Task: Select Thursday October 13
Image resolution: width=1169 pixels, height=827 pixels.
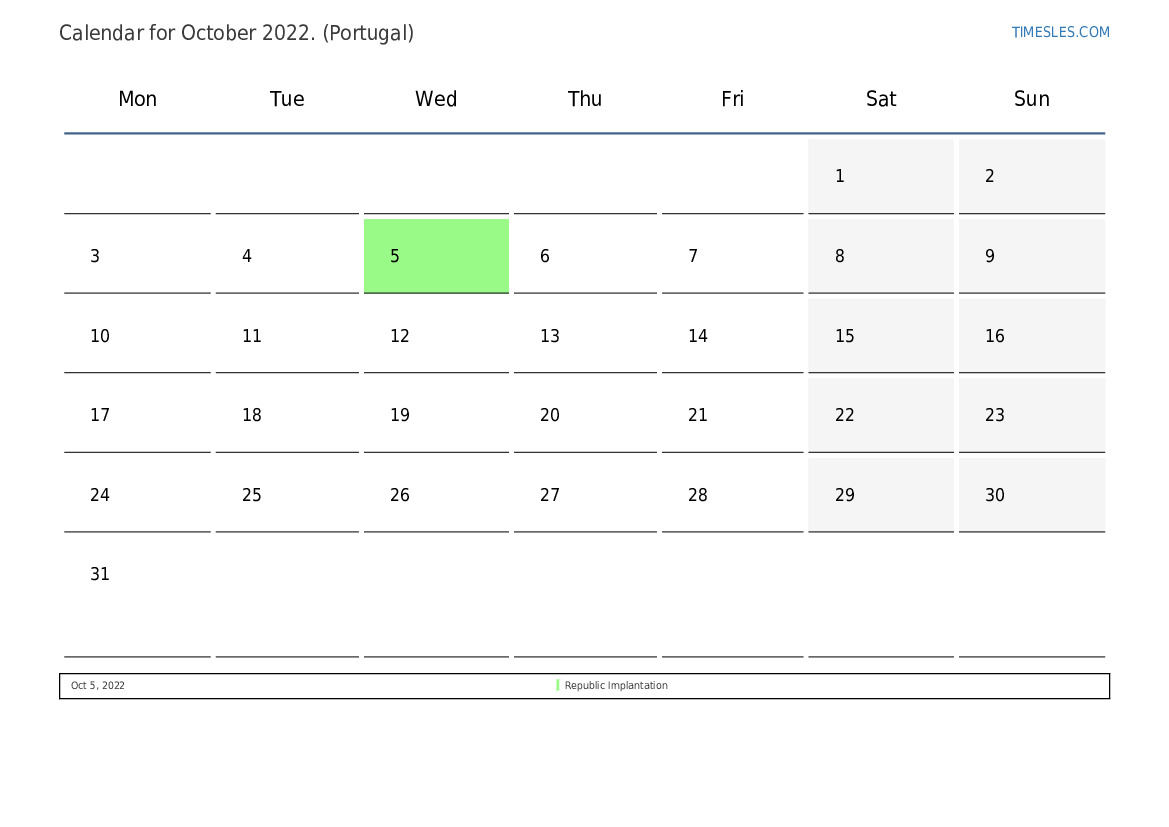Action: coord(585,336)
